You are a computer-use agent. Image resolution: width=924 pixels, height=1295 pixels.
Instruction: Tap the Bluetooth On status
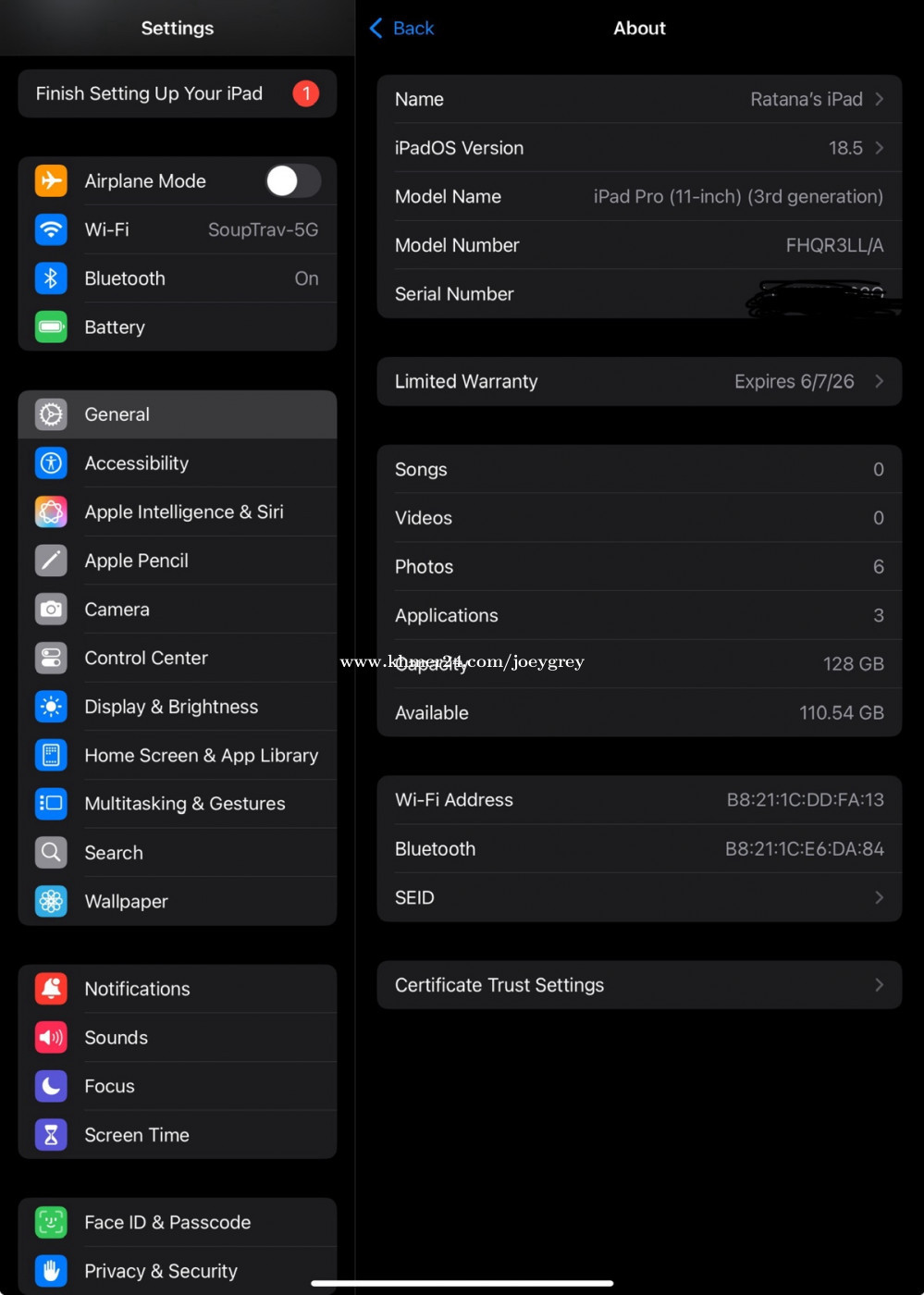(x=306, y=278)
